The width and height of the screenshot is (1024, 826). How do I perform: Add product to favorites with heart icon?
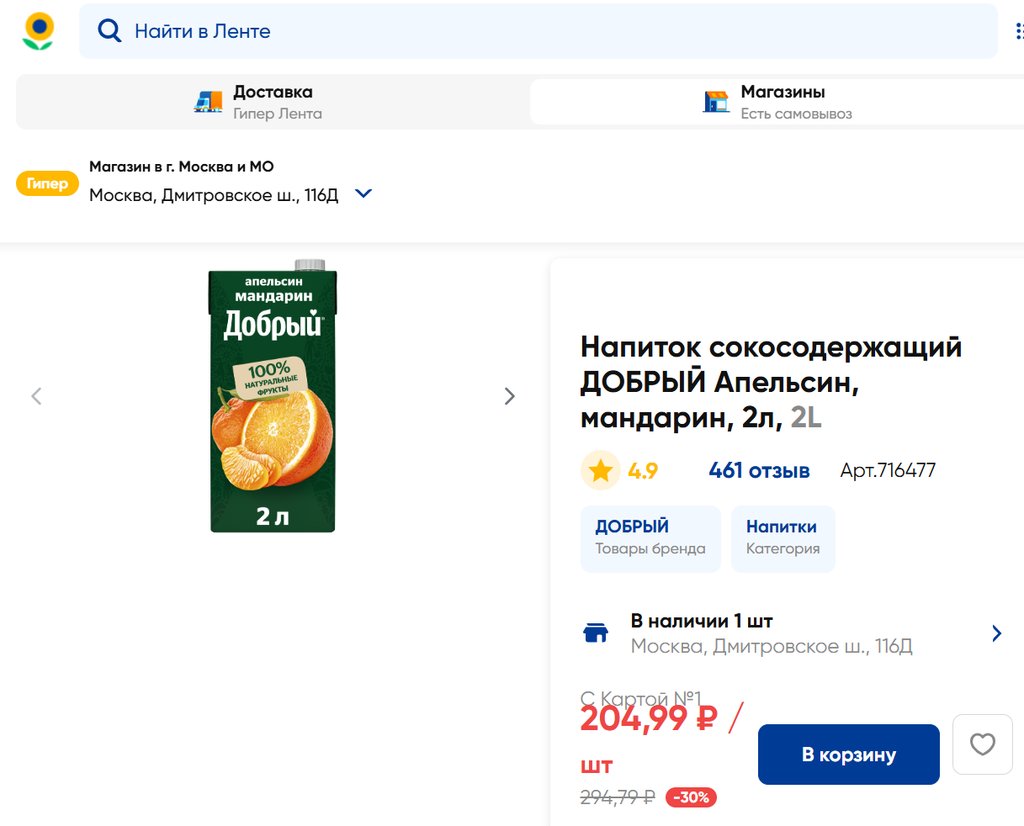982,744
